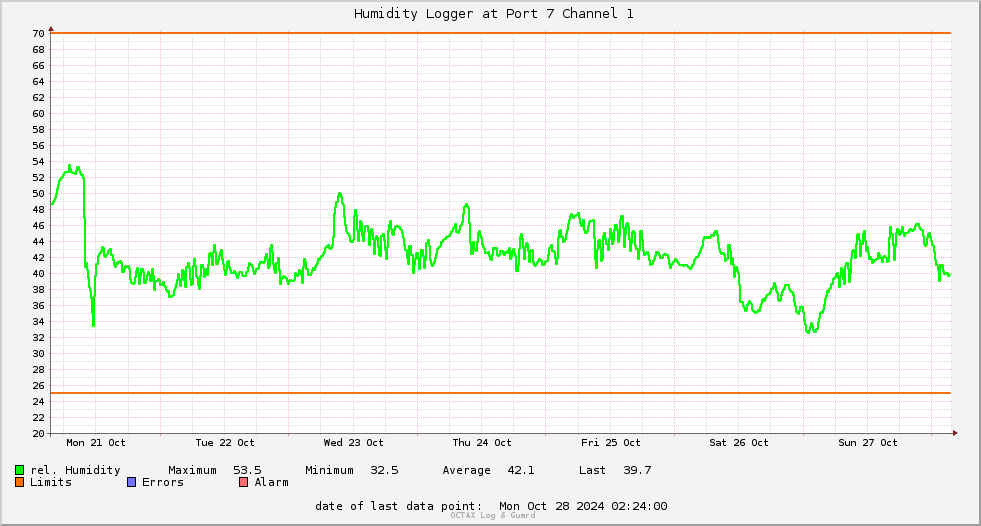Click the red Alarm legend swatch

pyautogui.click(x=244, y=482)
